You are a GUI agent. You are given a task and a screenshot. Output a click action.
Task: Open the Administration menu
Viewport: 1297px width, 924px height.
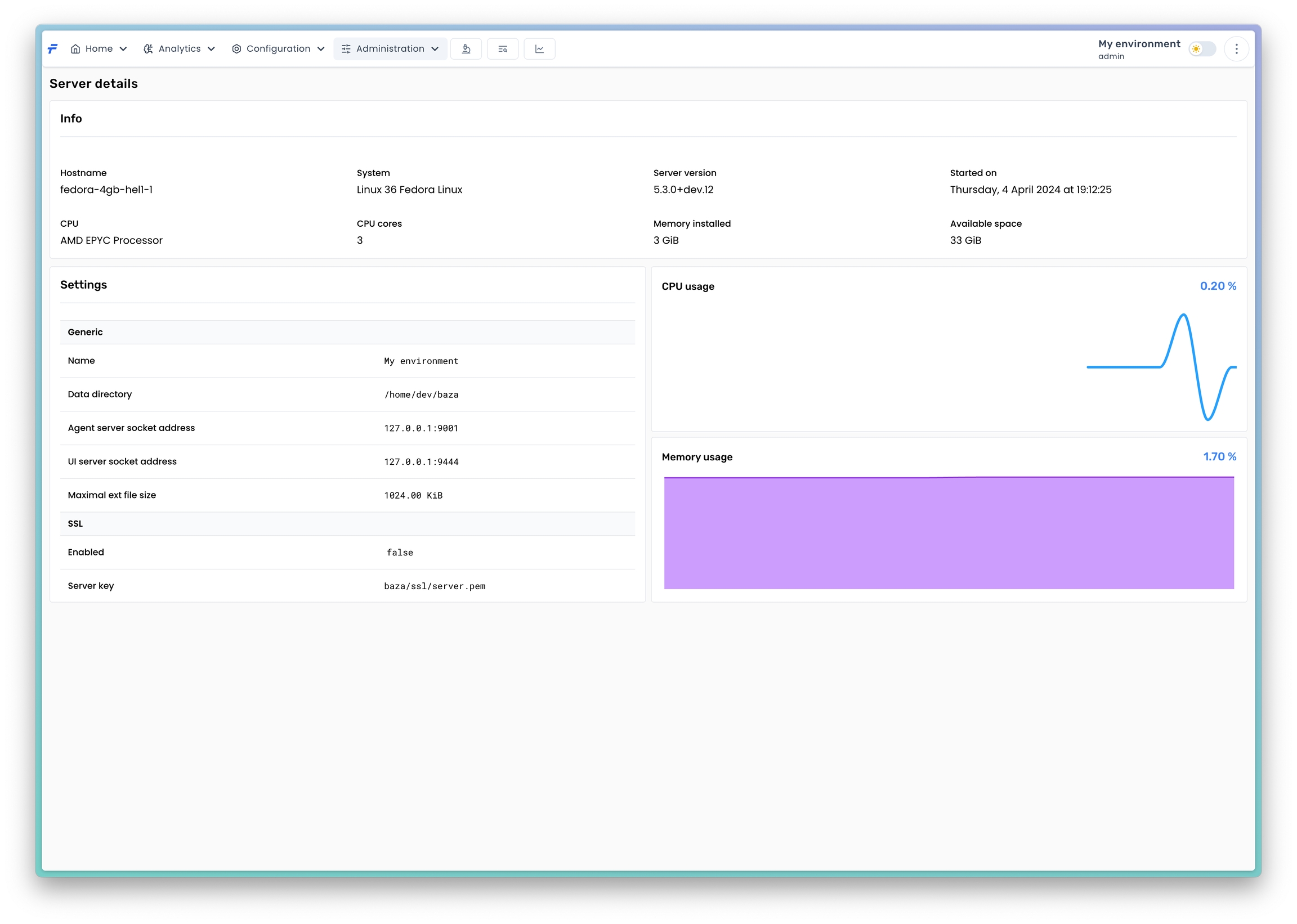click(x=391, y=49)
